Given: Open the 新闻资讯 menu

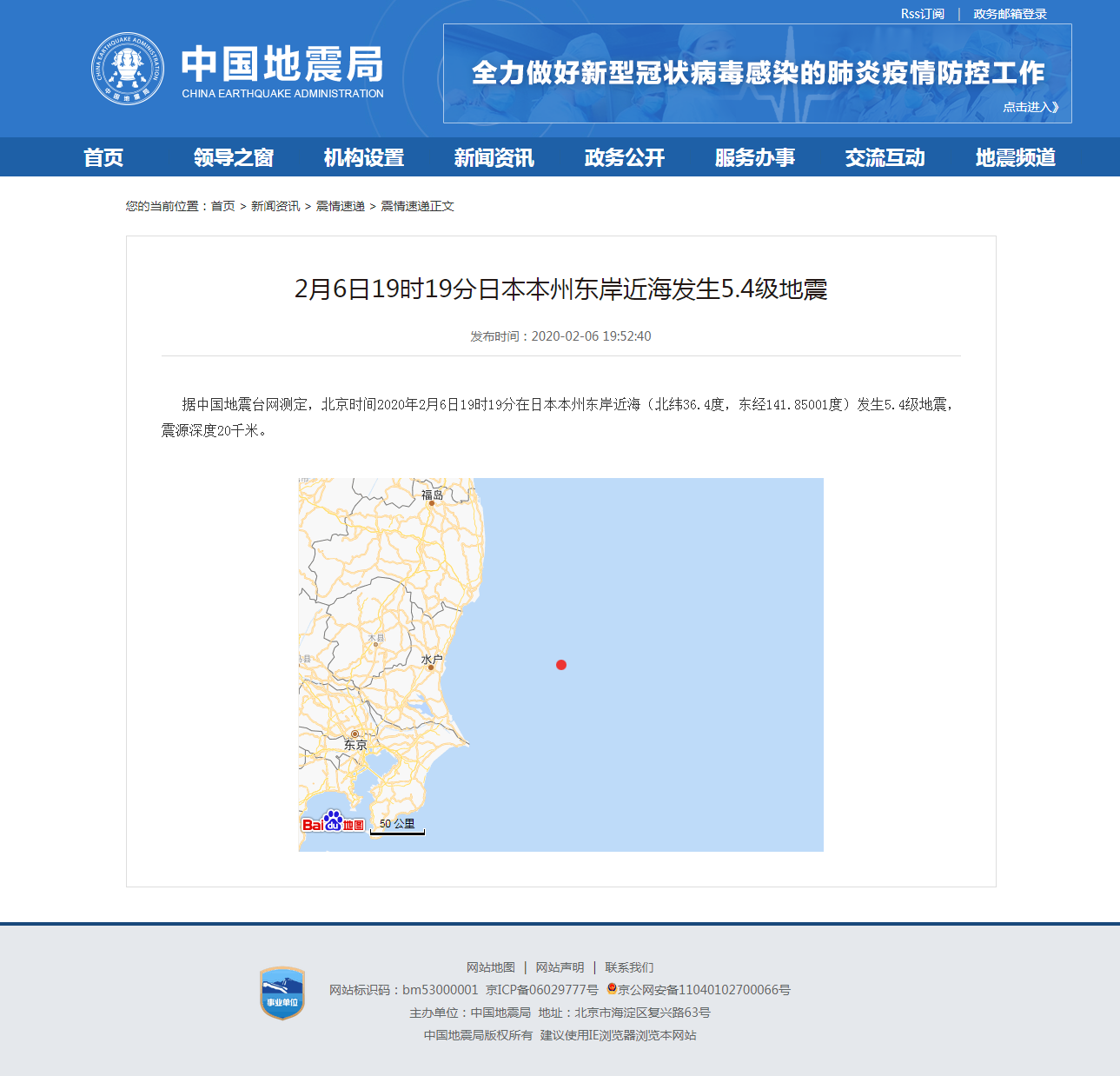Looking at the screenshot, I should click(x=493, y=157).
